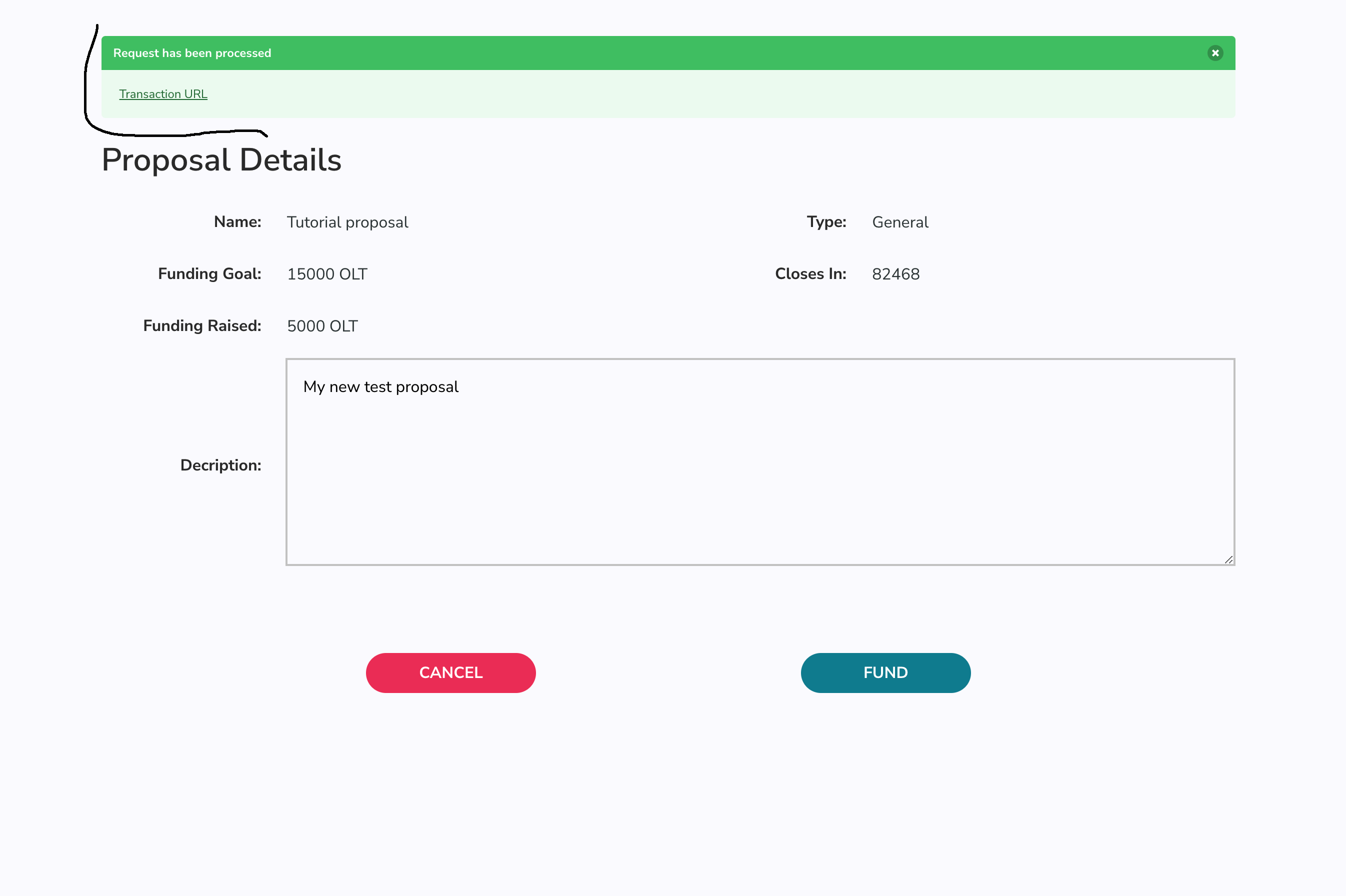Click the '5000 OLT' funding raised value
The width and height of the screenshot is (1346, 896).
point(322,326)
